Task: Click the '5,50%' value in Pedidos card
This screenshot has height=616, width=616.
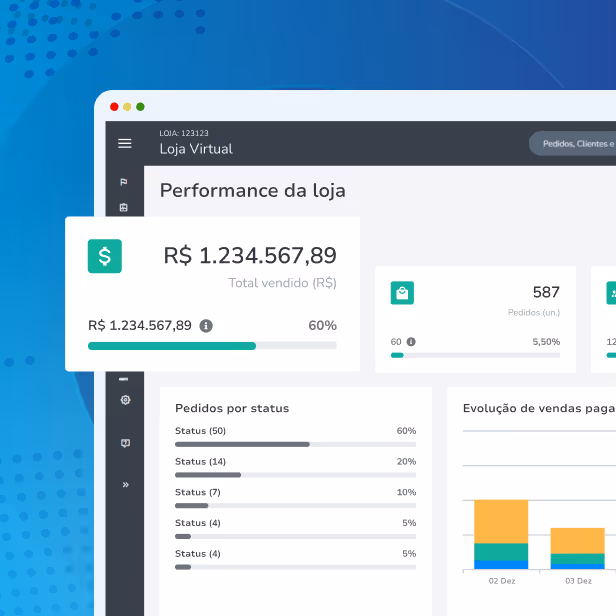Action: click(546, 342)
